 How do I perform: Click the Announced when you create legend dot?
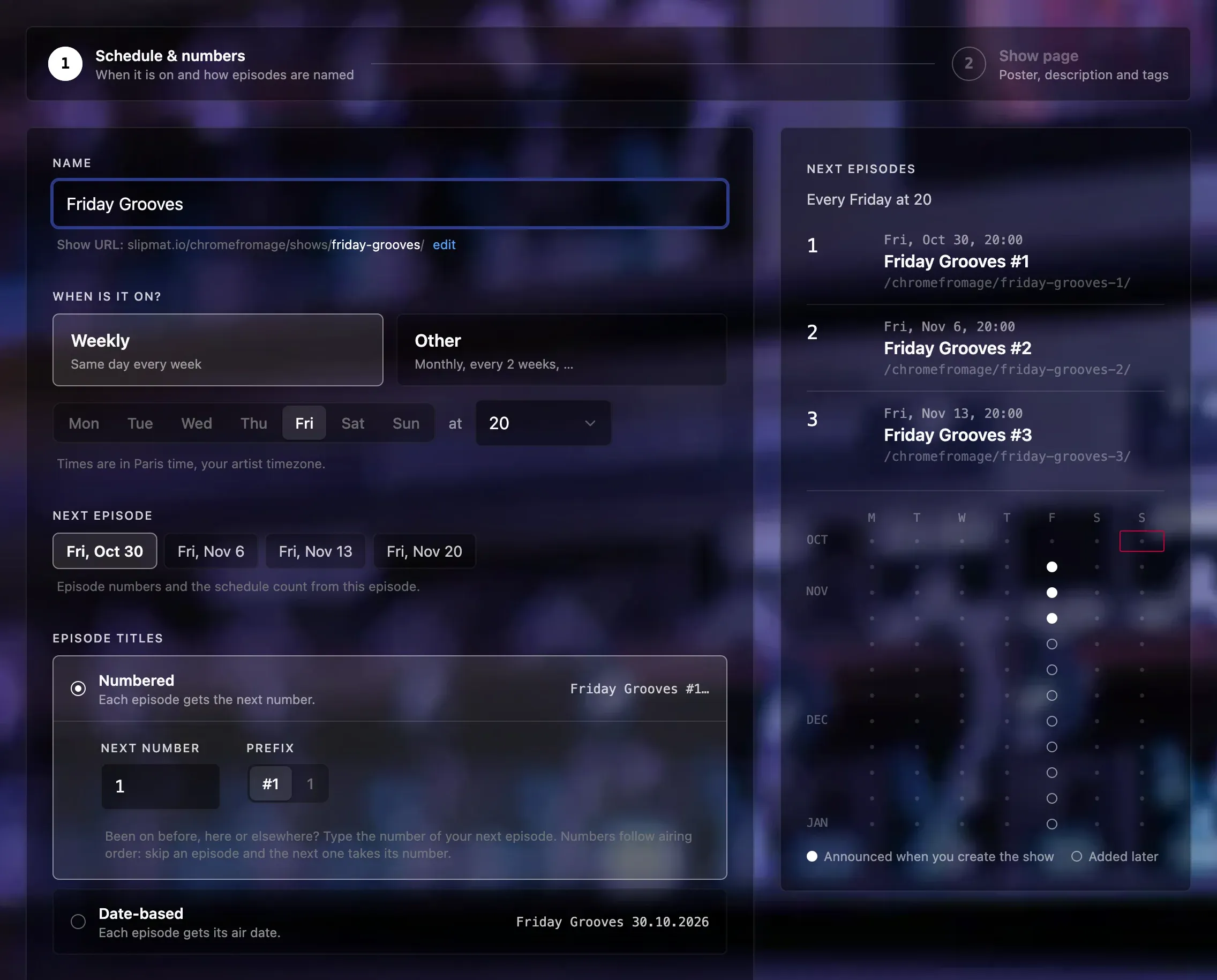click(x=812, y=856)
